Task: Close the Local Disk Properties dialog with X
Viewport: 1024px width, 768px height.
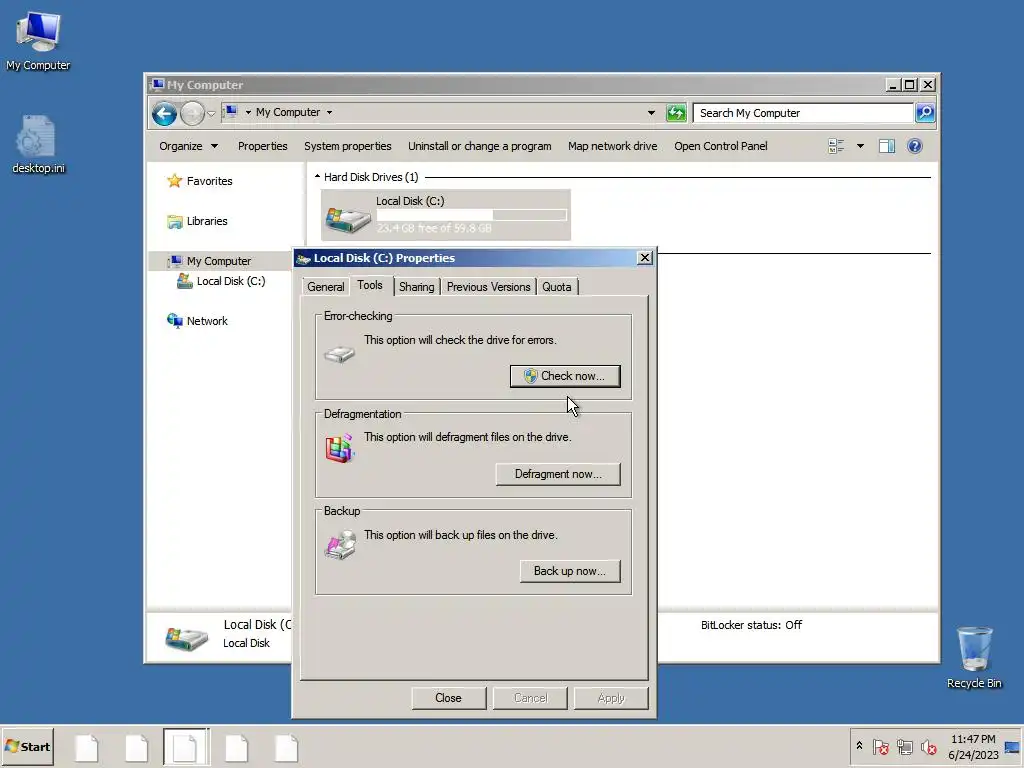Action: [645, 257]
